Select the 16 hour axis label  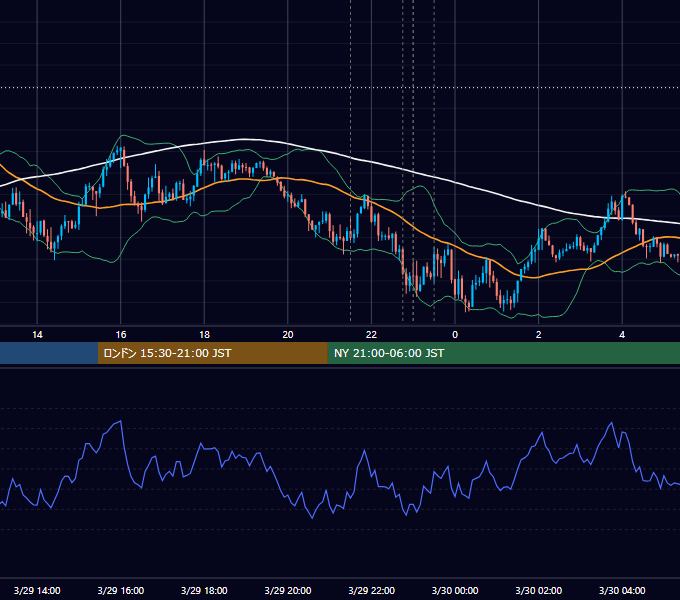(x=121, y=335)
